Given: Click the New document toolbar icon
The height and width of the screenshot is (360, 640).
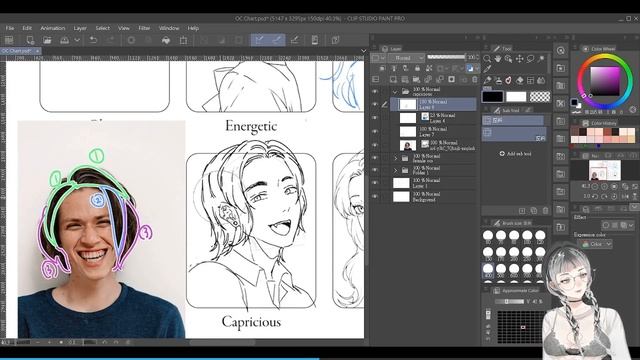Looking at the screenshot, I should click(x=30, y=40).
